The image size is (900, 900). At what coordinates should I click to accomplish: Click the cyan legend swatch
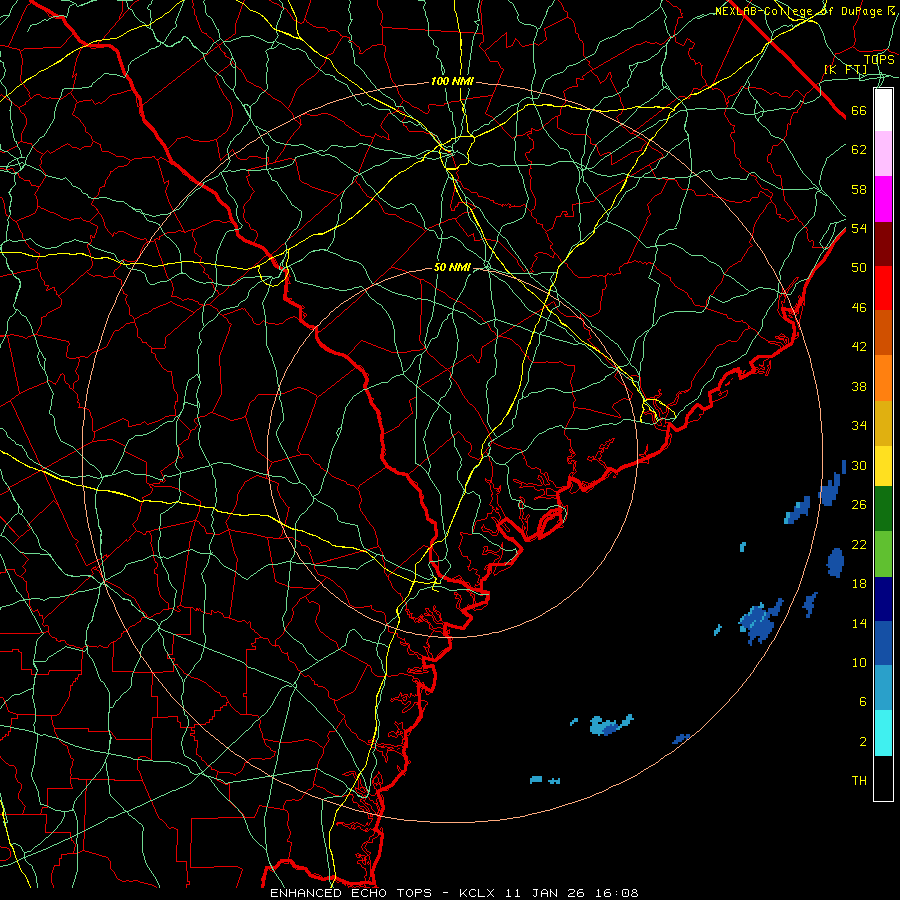tap(883, 733)
